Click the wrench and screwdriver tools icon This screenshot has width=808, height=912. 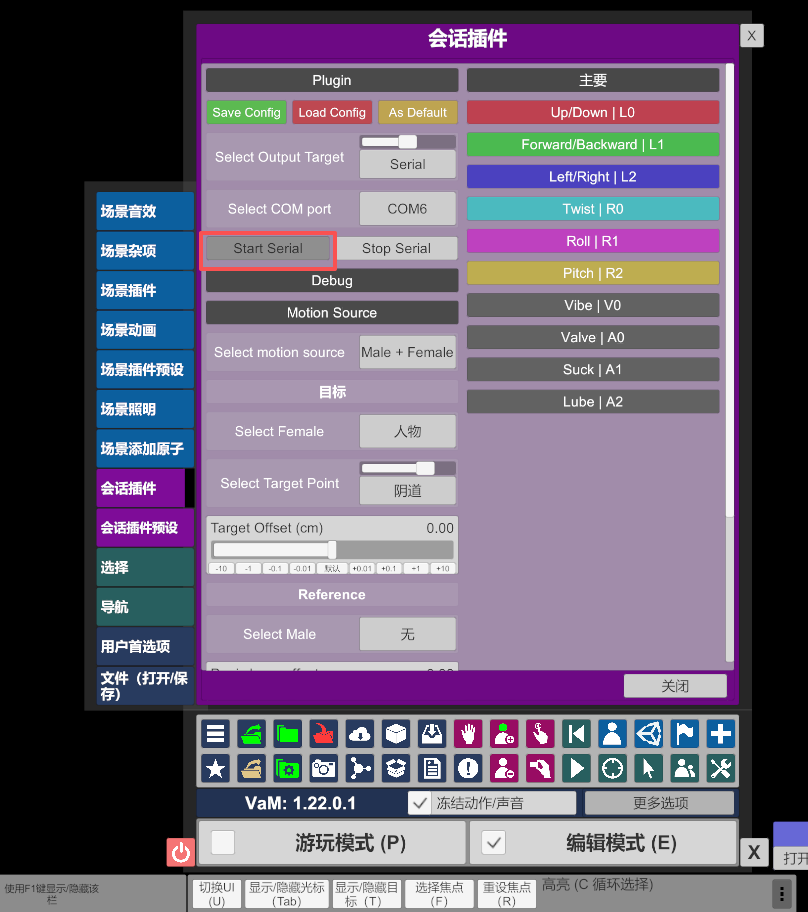(720, 768)
